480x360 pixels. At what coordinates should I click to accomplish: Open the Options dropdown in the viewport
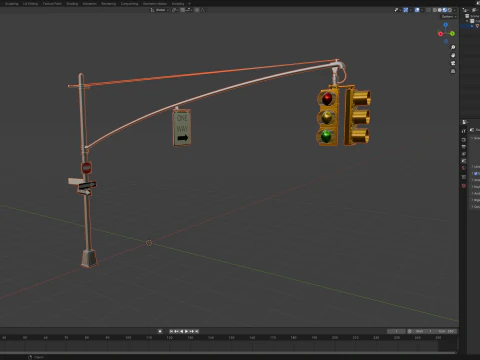(x=449, y=17)
